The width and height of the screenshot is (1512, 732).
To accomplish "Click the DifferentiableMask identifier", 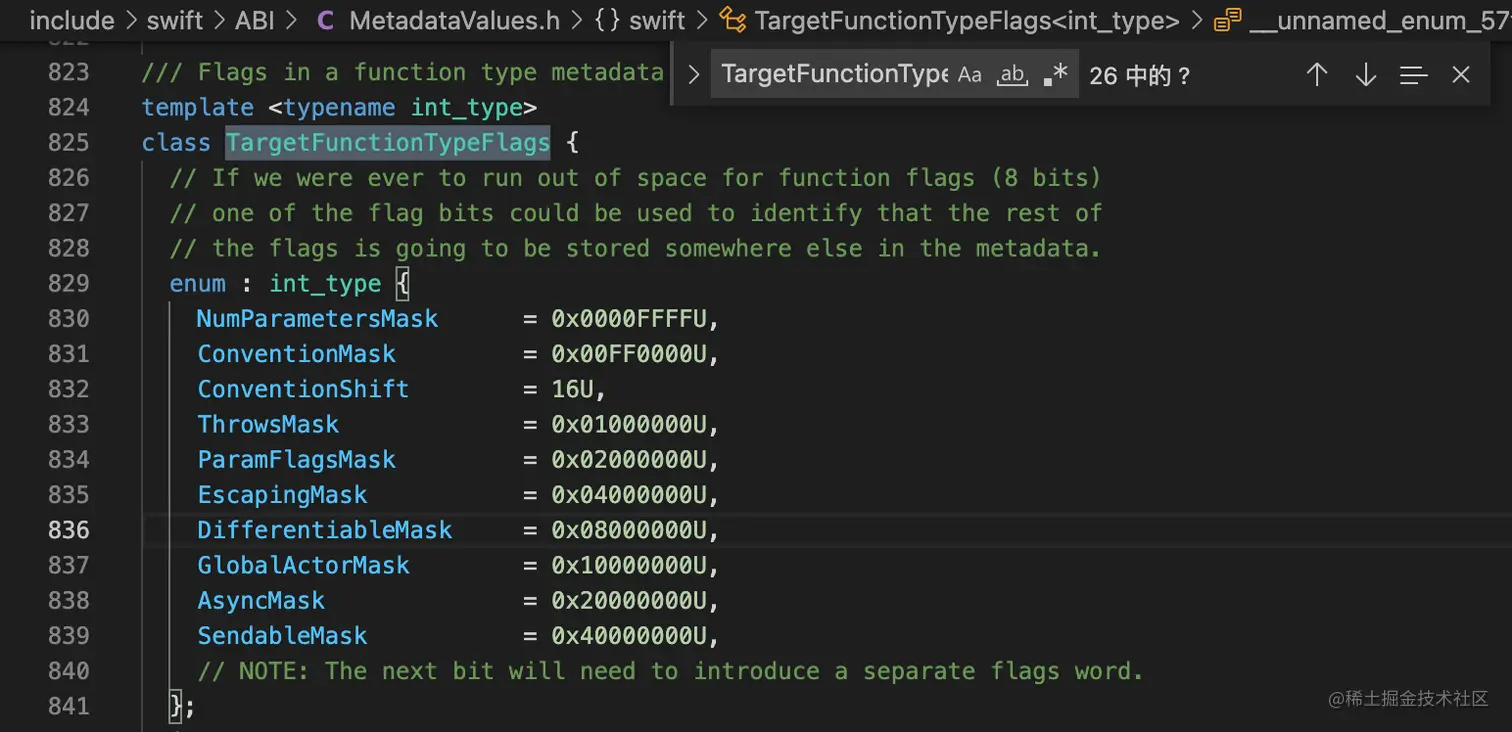I will click(324, 530).
